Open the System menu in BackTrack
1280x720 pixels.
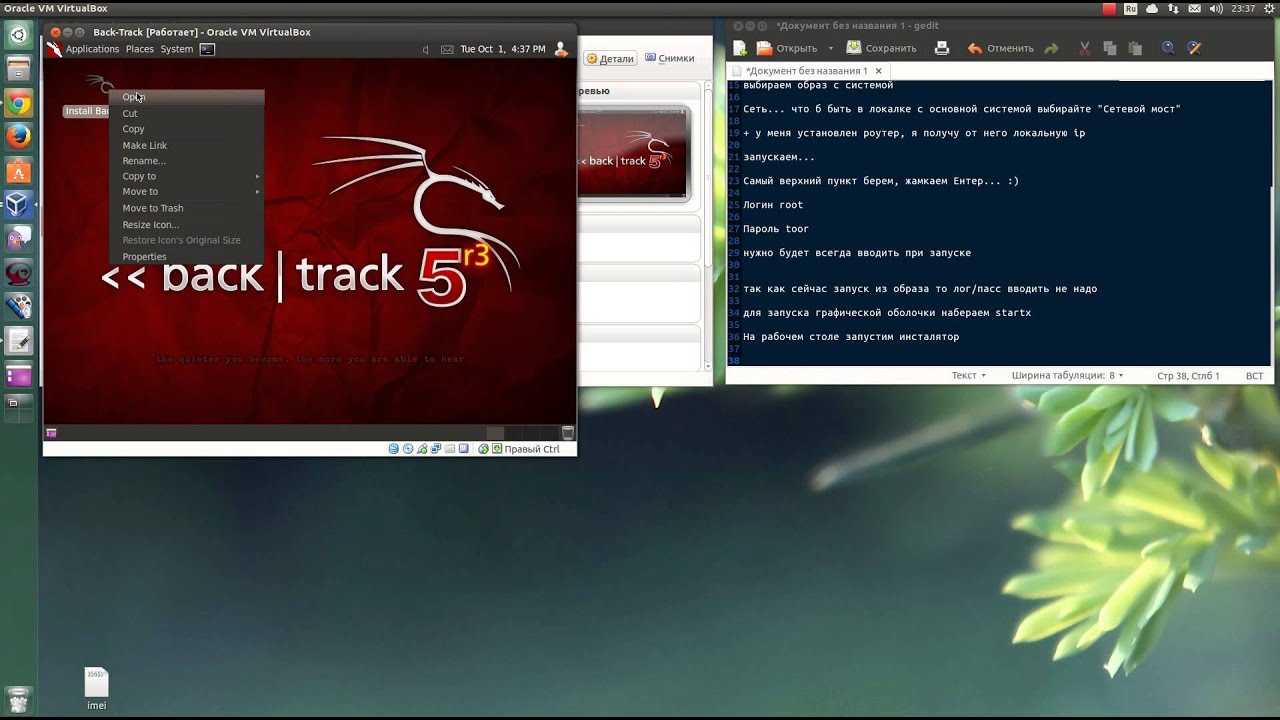pos(176,49)
